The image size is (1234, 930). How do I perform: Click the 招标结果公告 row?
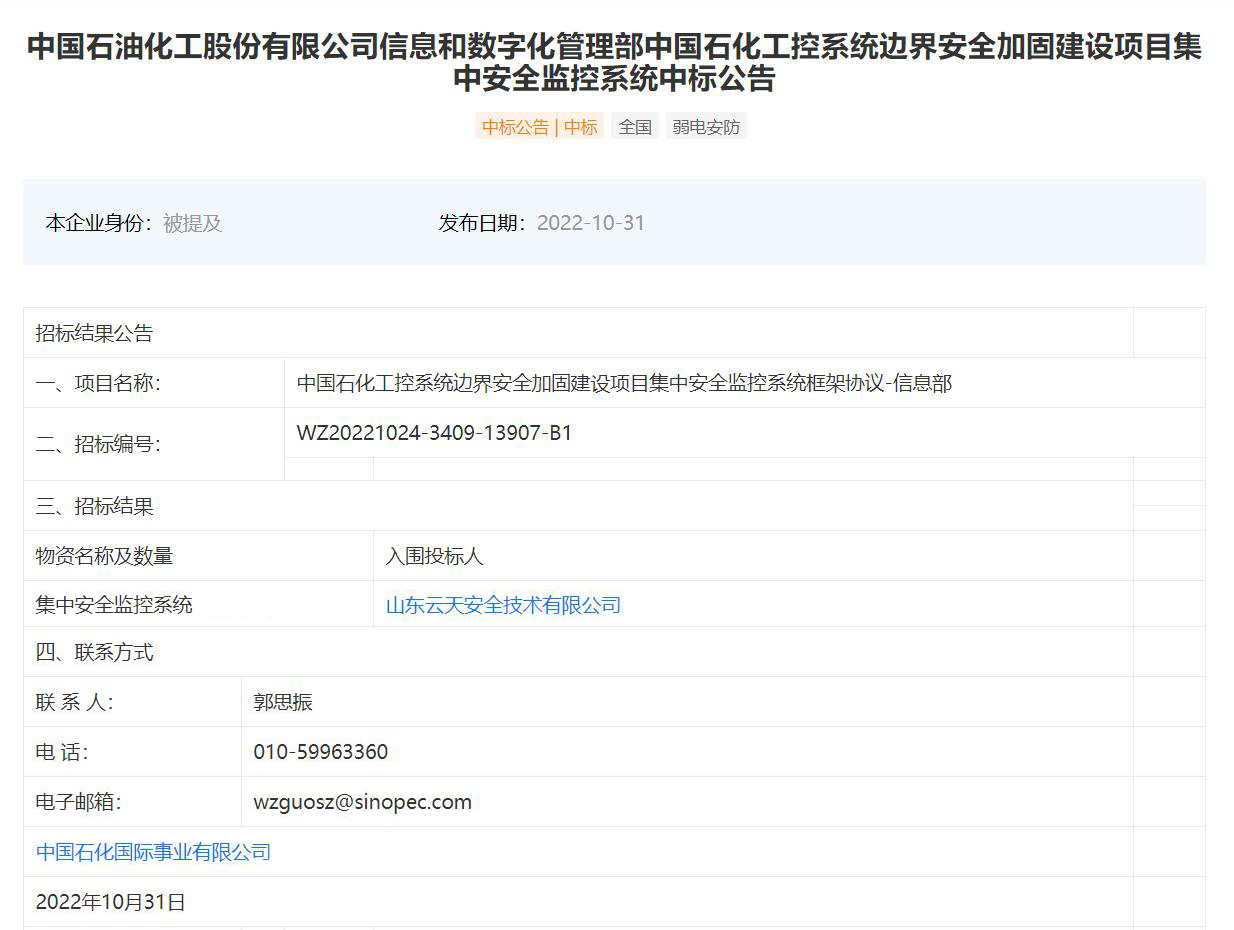tap(578, 333)
